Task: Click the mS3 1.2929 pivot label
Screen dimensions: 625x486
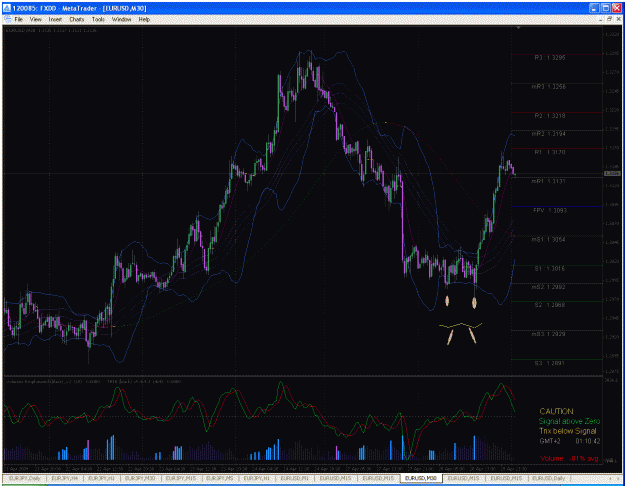Action: [x=548, y=334]
